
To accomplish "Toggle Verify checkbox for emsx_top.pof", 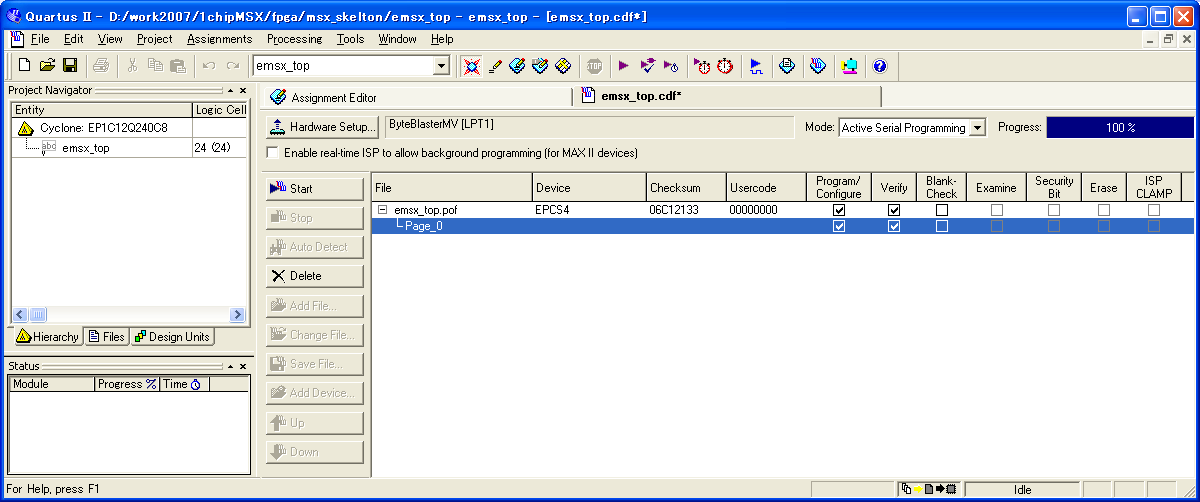I will 894,211.
